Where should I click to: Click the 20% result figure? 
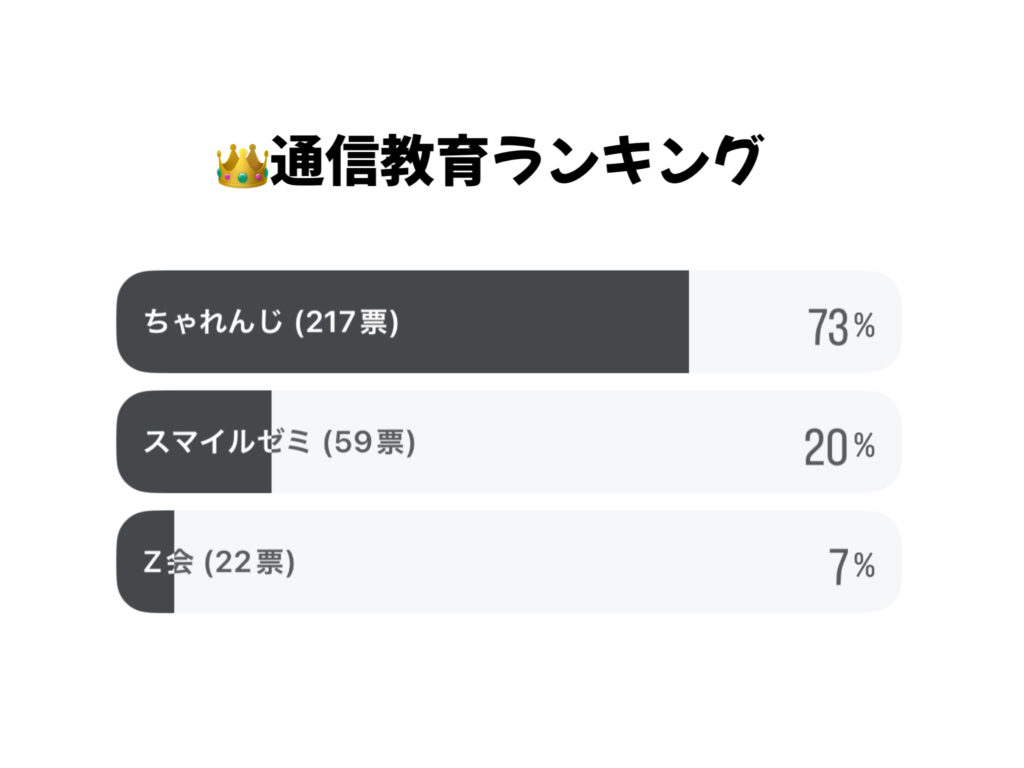[838, 447]
